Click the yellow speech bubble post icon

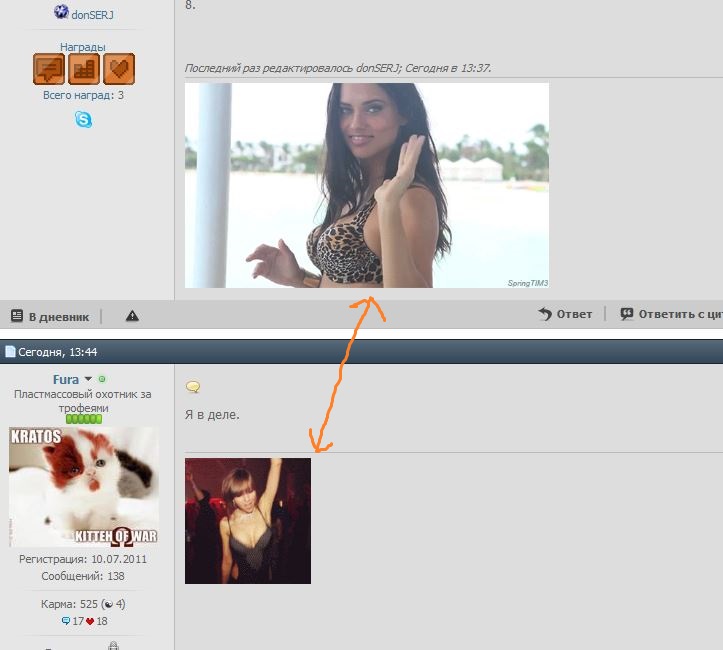click(193, 387)
